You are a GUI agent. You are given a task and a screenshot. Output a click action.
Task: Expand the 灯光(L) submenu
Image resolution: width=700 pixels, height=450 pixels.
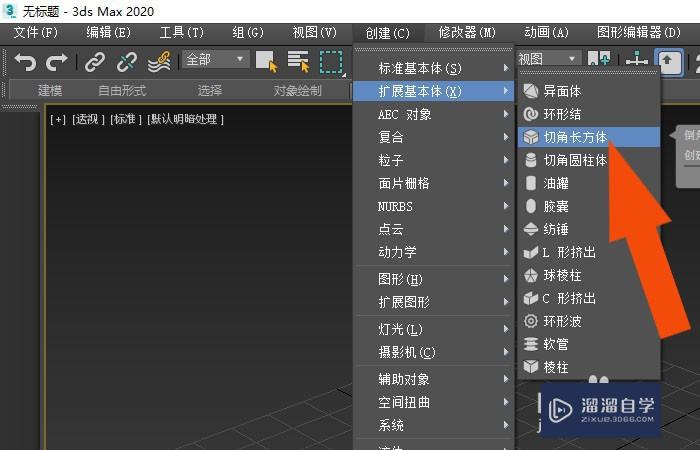[433, 329]
